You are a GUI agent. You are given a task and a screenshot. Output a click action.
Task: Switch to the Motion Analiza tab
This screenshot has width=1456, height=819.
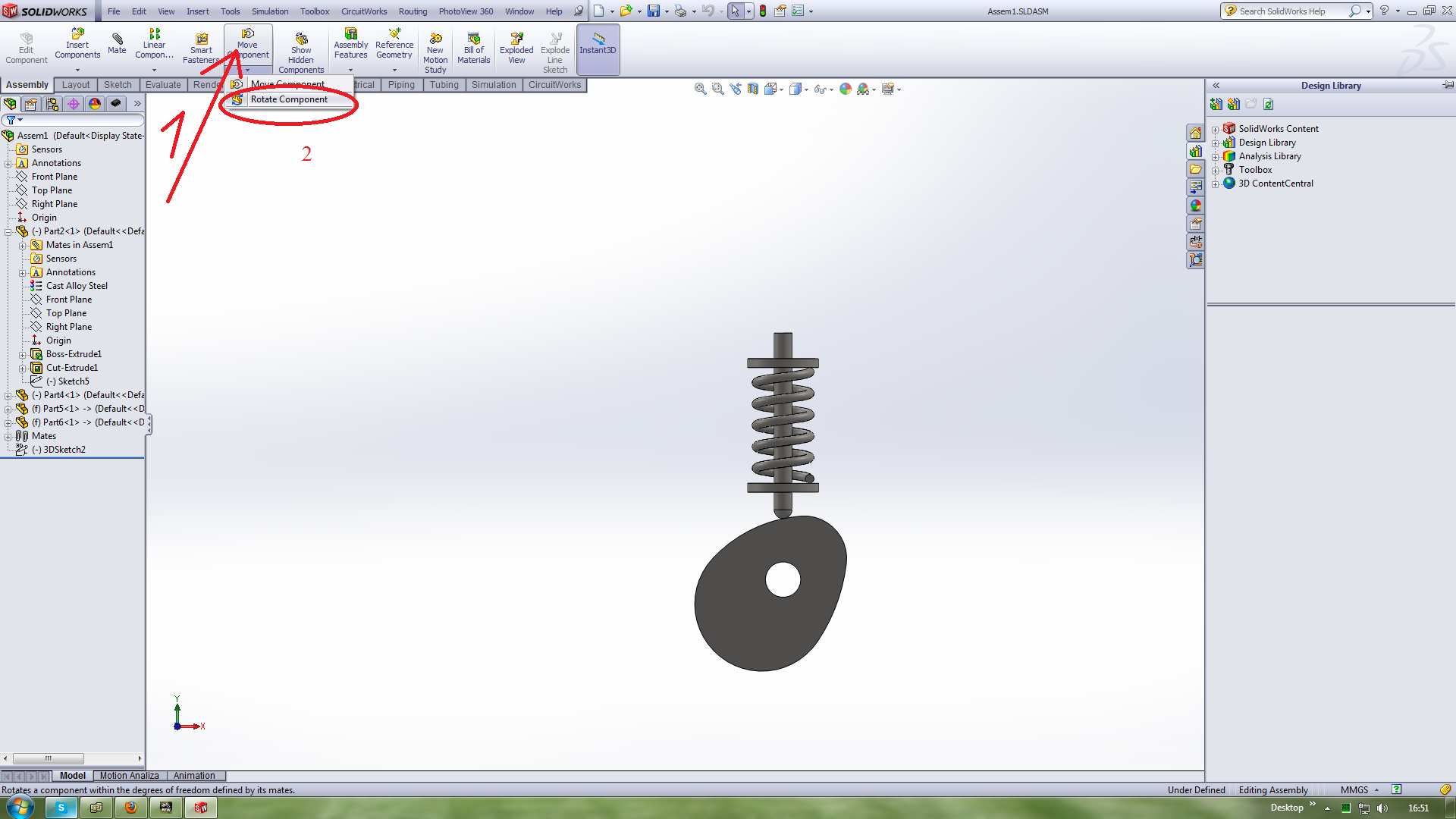point(128,775)
